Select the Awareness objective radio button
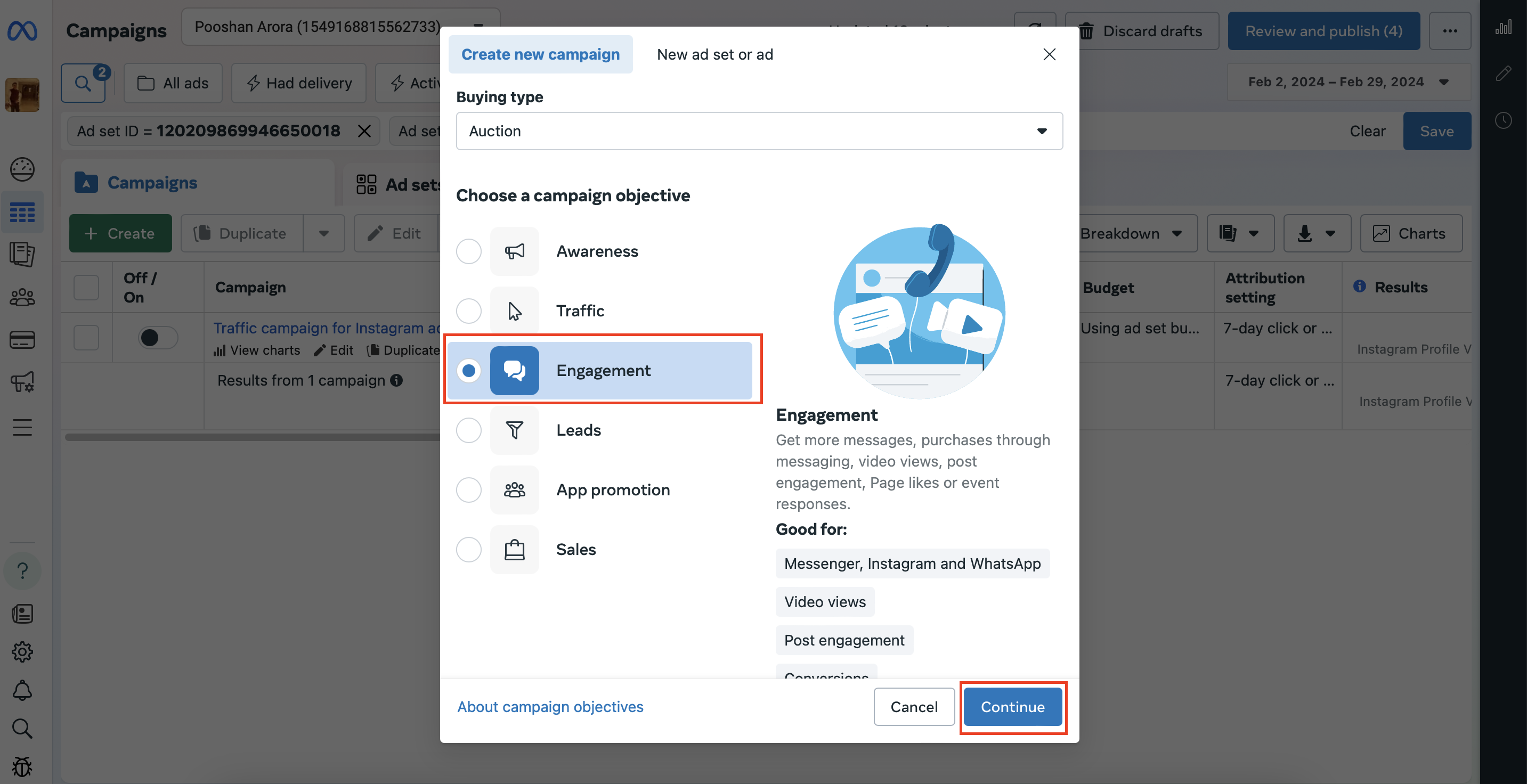The height and width of the screenshot is (784, 1527). click(x=468, y=251)
